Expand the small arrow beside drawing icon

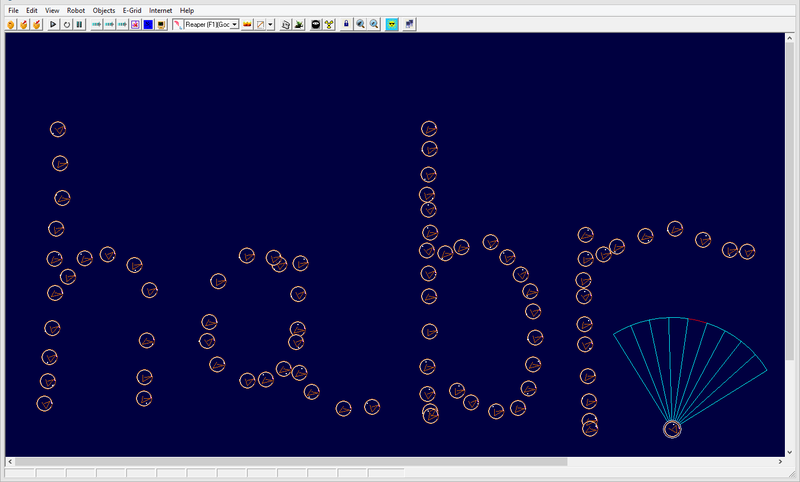pos(270,24)
